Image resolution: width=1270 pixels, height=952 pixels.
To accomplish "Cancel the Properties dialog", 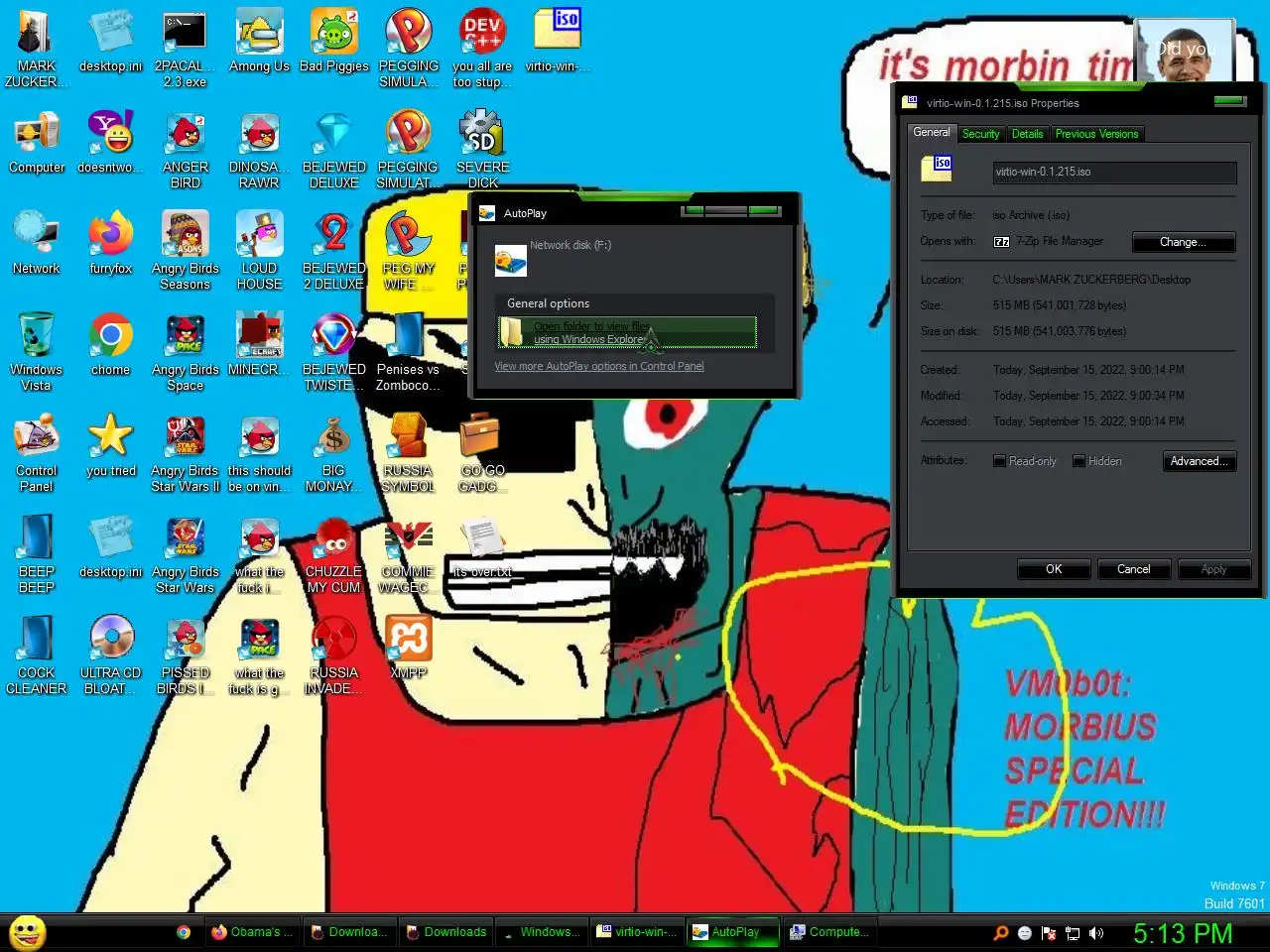I will click(x=1134, y=569).
